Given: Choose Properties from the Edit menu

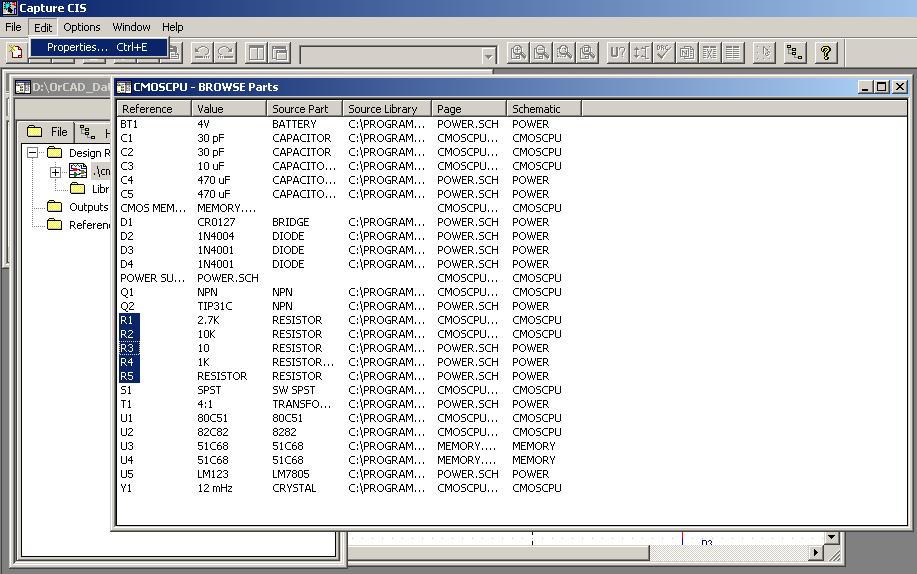Looking at the screenshot, I should click(x=98, y=47).
